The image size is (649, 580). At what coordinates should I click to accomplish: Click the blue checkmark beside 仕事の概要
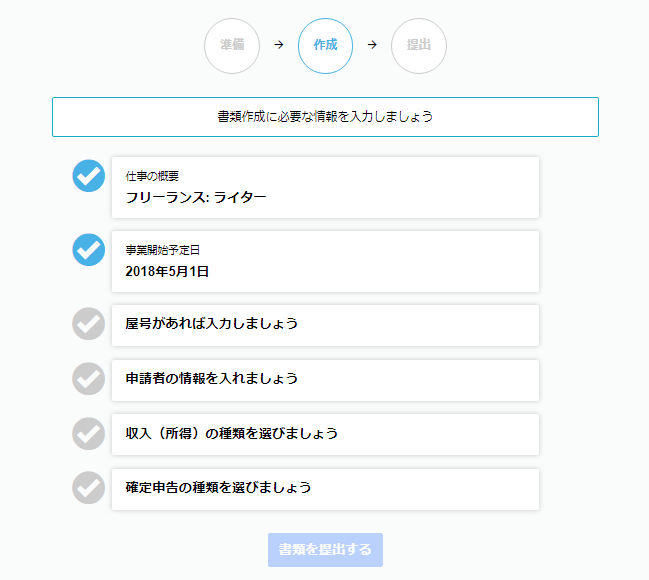[89, 176]
